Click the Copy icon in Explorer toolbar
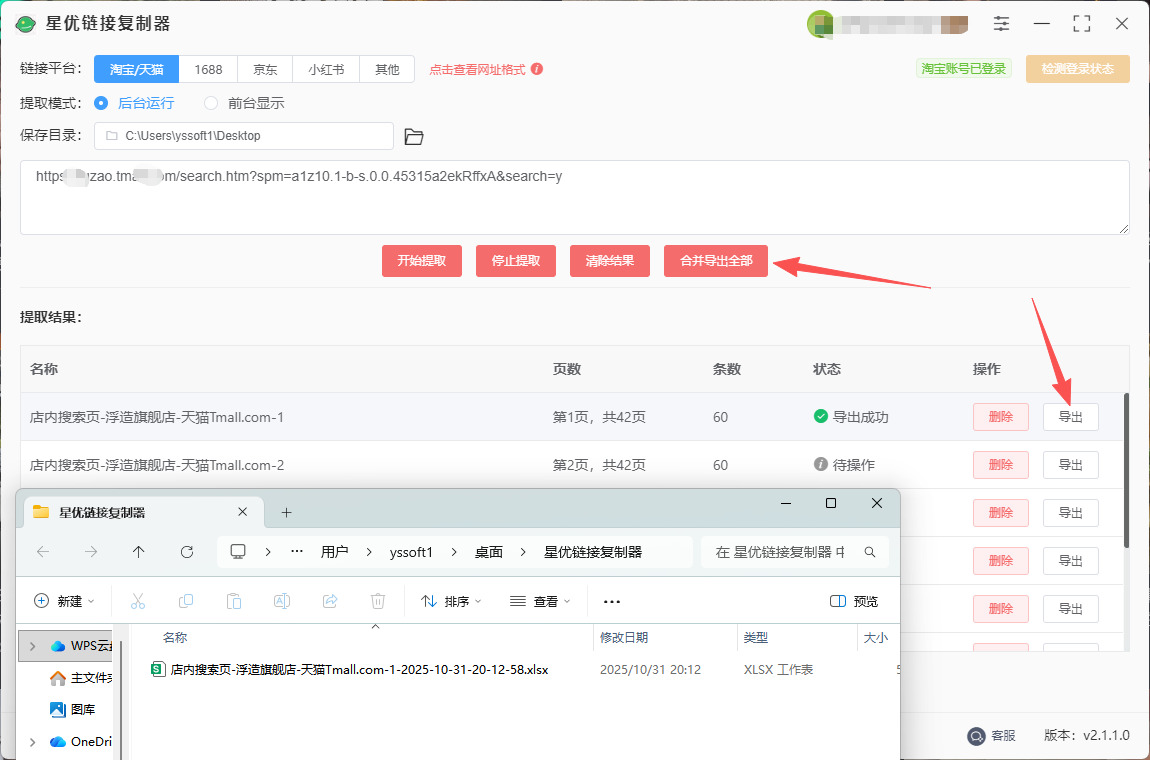 [x=186, y=602]
